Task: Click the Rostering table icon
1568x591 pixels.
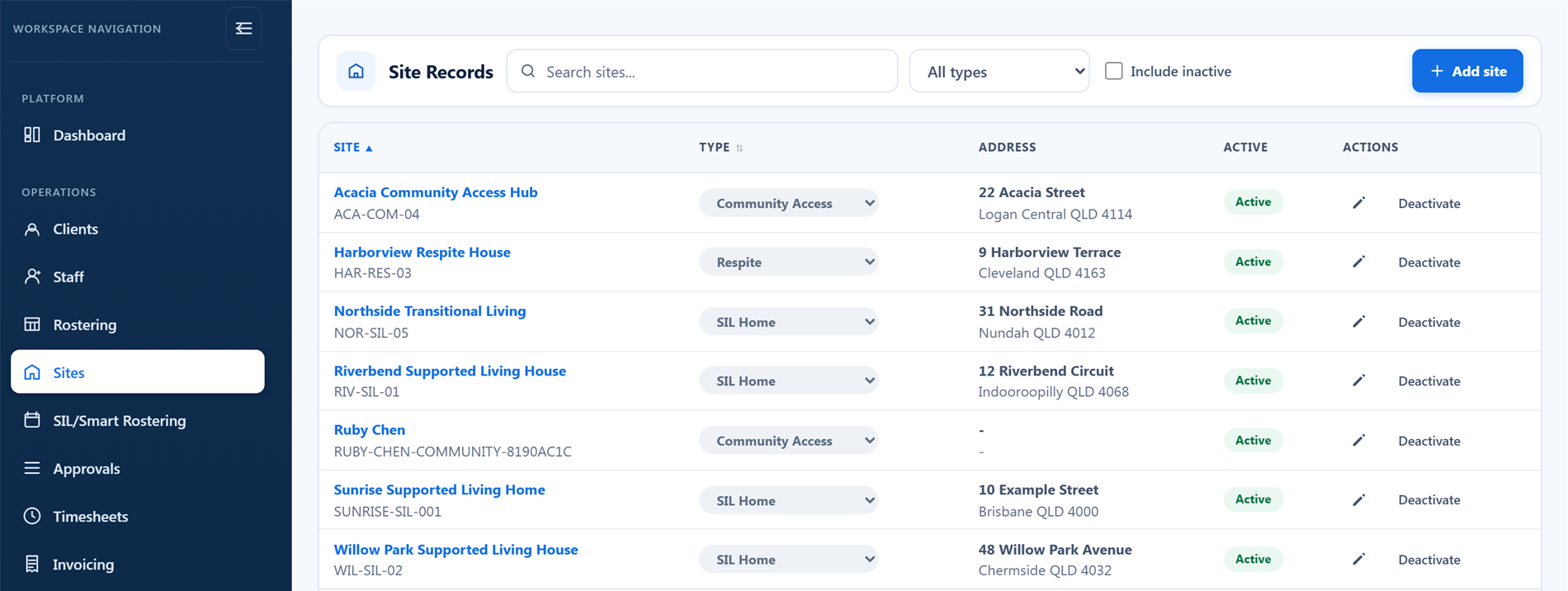Action: tap(32, 324)
